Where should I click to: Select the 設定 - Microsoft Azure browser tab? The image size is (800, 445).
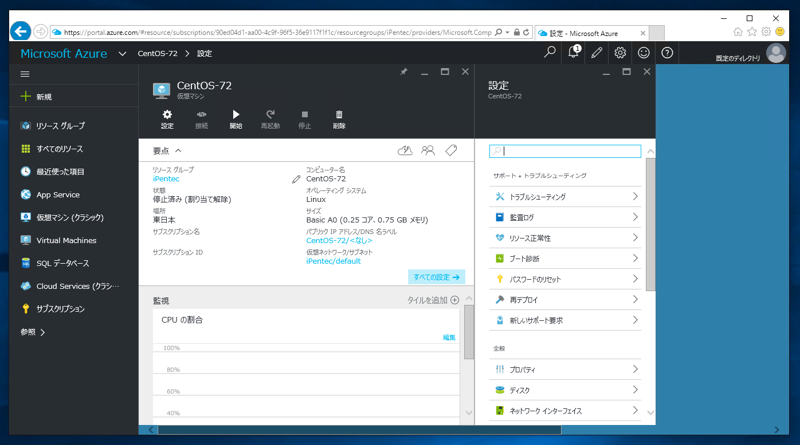(592, 33)
